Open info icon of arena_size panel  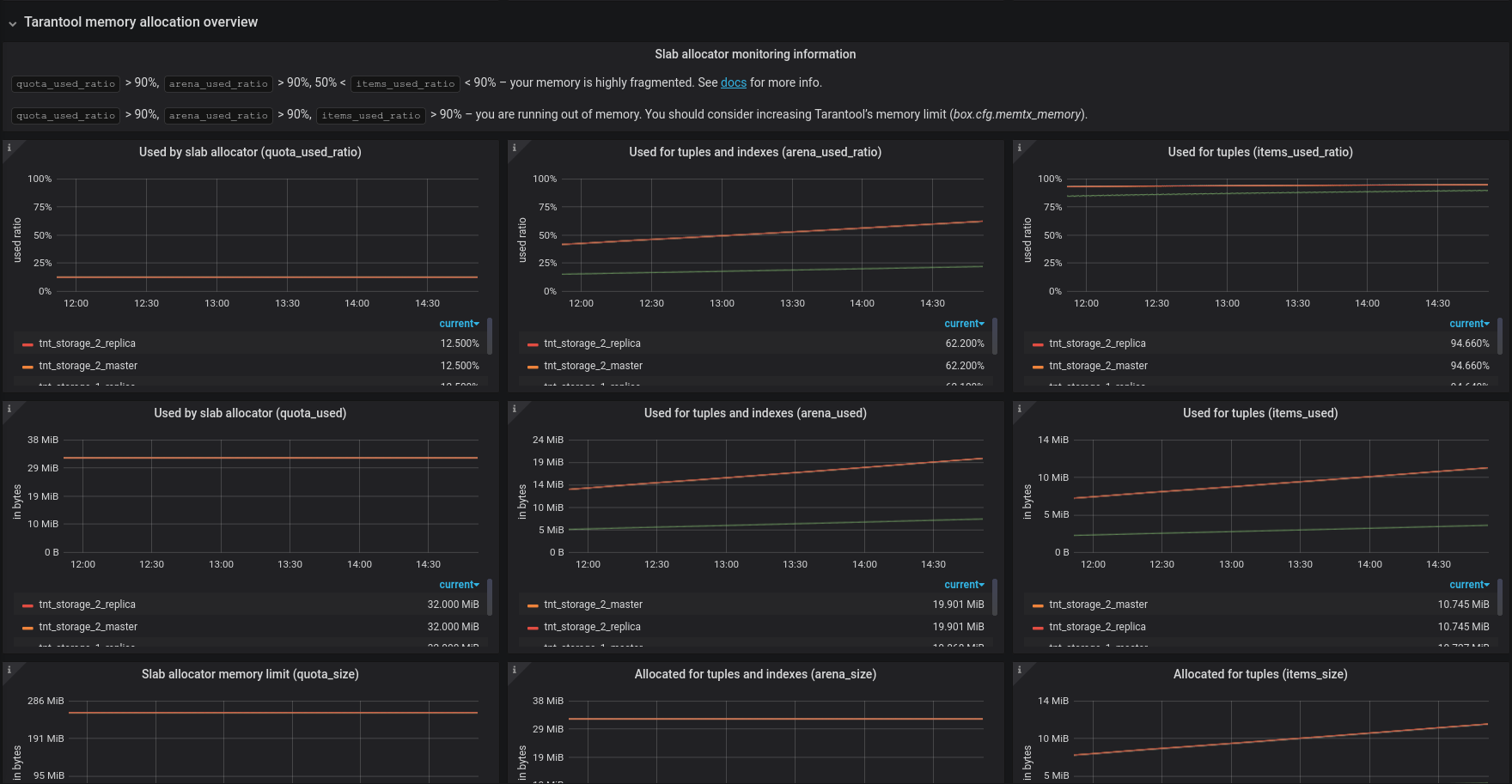515,670
